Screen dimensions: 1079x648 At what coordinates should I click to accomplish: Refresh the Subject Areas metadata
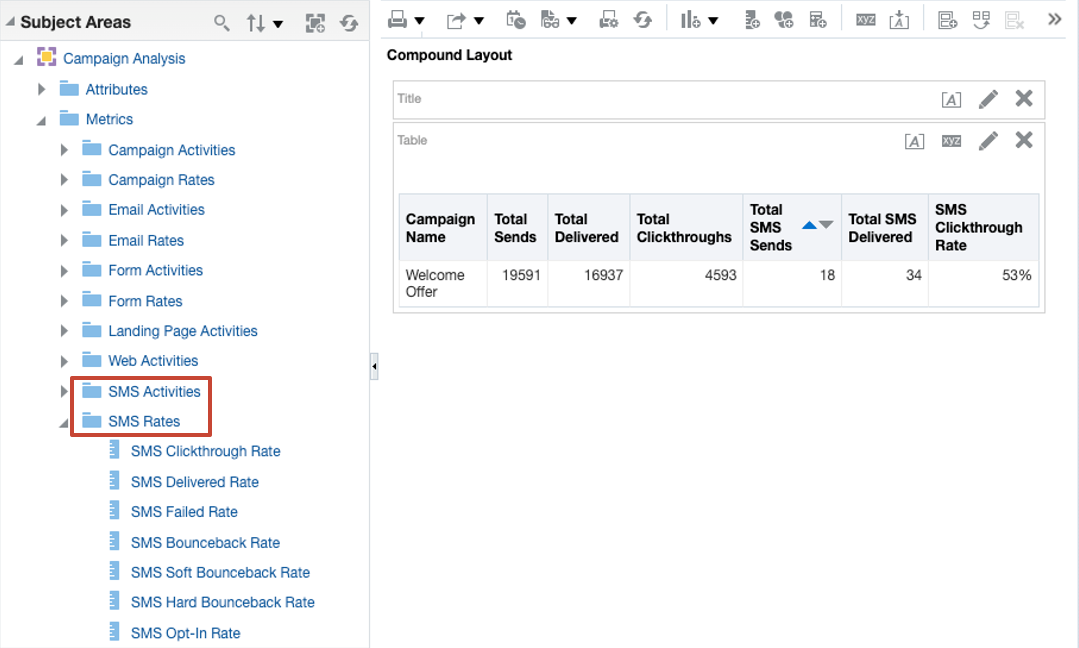pyautogui.click(x=348, y=21)
